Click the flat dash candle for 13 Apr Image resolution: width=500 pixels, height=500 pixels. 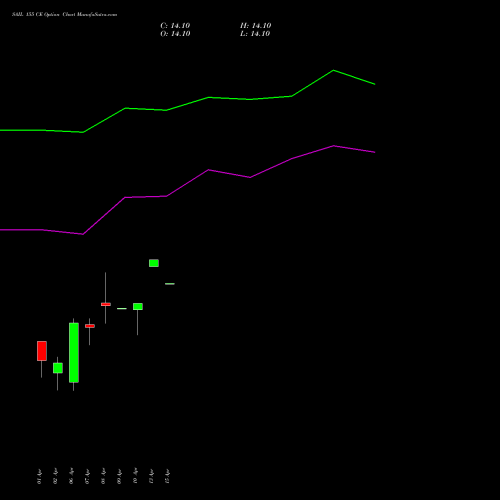(x=170, y=284)
